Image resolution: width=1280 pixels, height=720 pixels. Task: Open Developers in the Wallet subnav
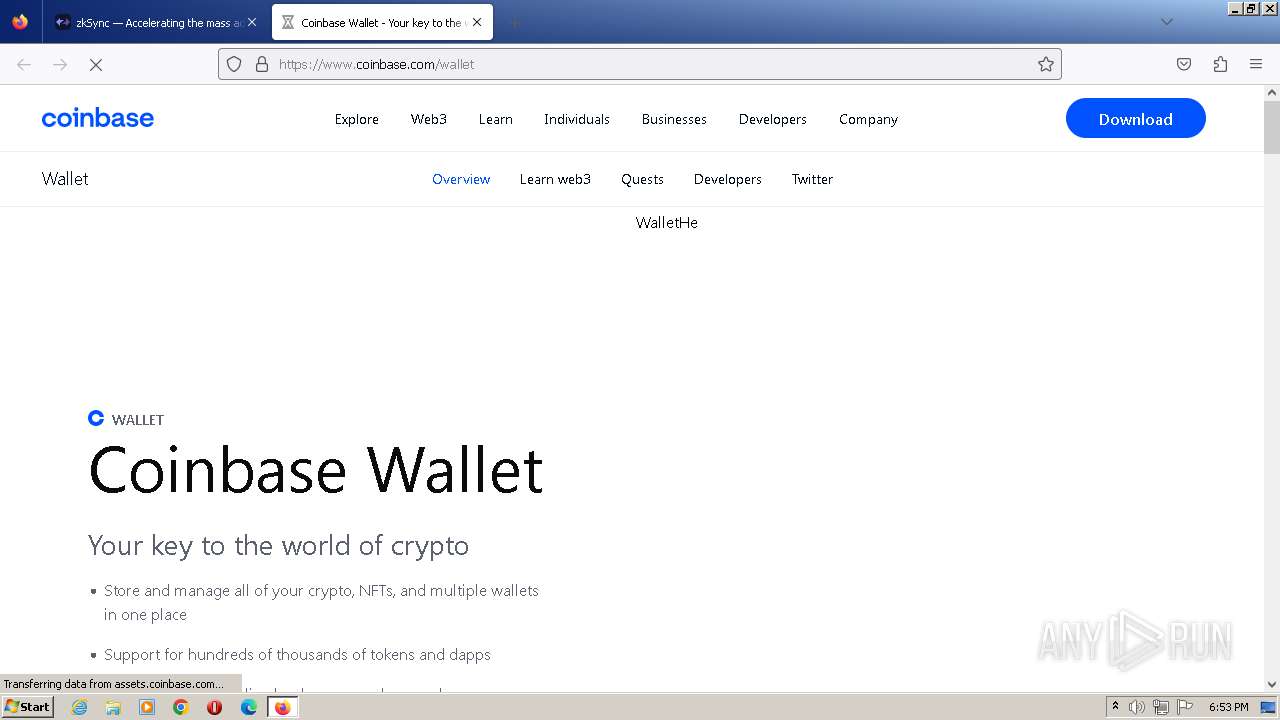(728, 179)
